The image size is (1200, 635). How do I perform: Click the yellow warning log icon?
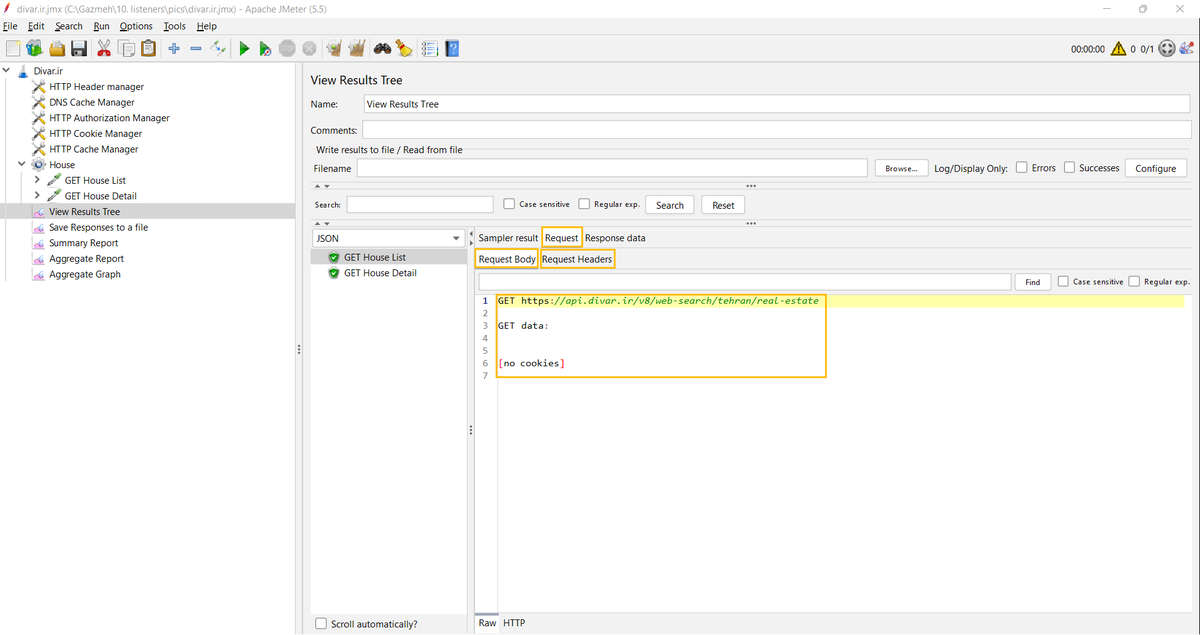click(x=1118, y=48)
